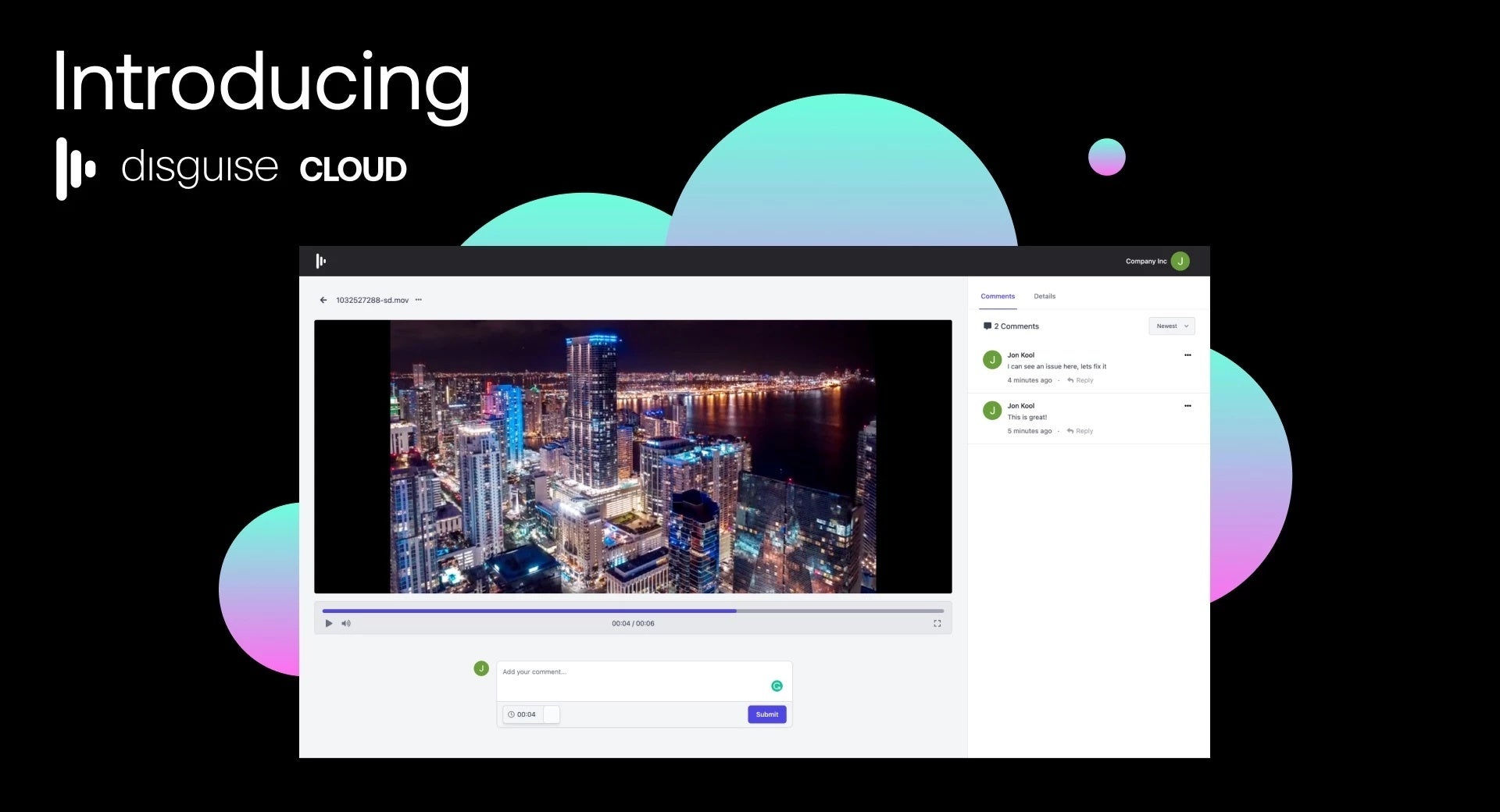Viewport: 1500px width, 812px height.
Task: Mute the video with the speaker icon
Action: pyautogui.click(x=346, y=623)
